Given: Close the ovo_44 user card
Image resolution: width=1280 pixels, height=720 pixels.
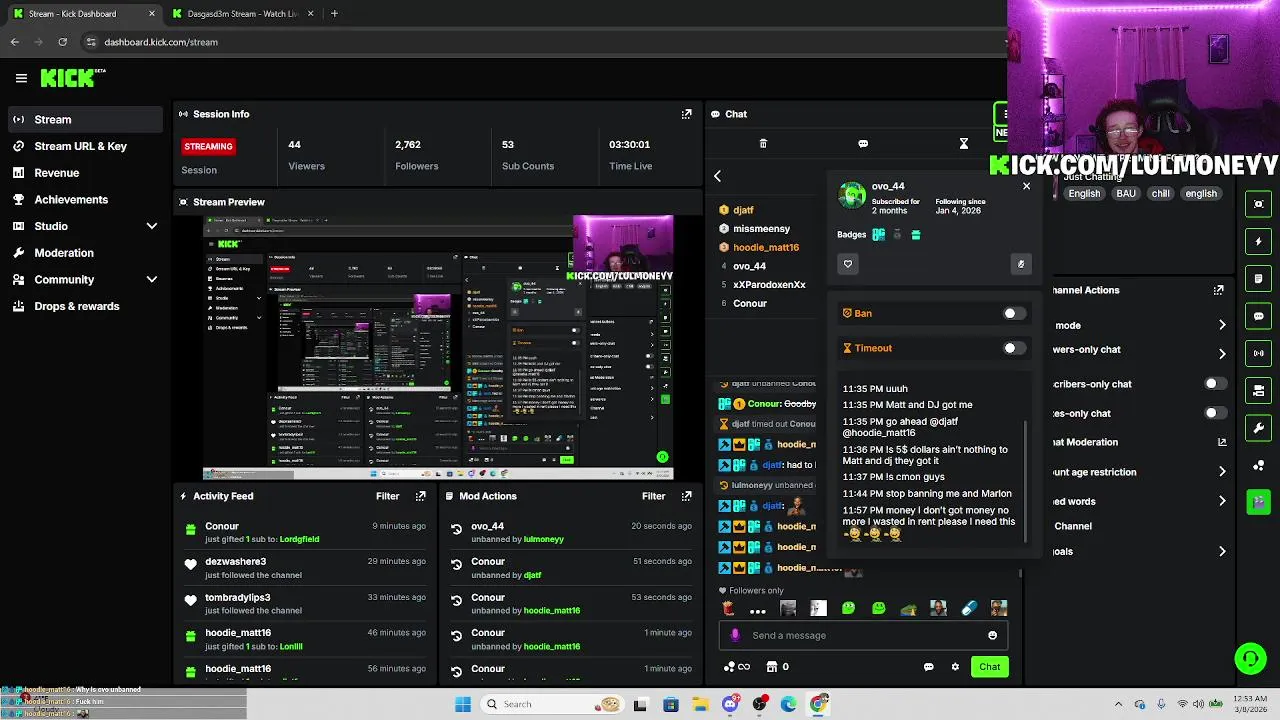Looking at the screenshot, I should pos(1026,186).
